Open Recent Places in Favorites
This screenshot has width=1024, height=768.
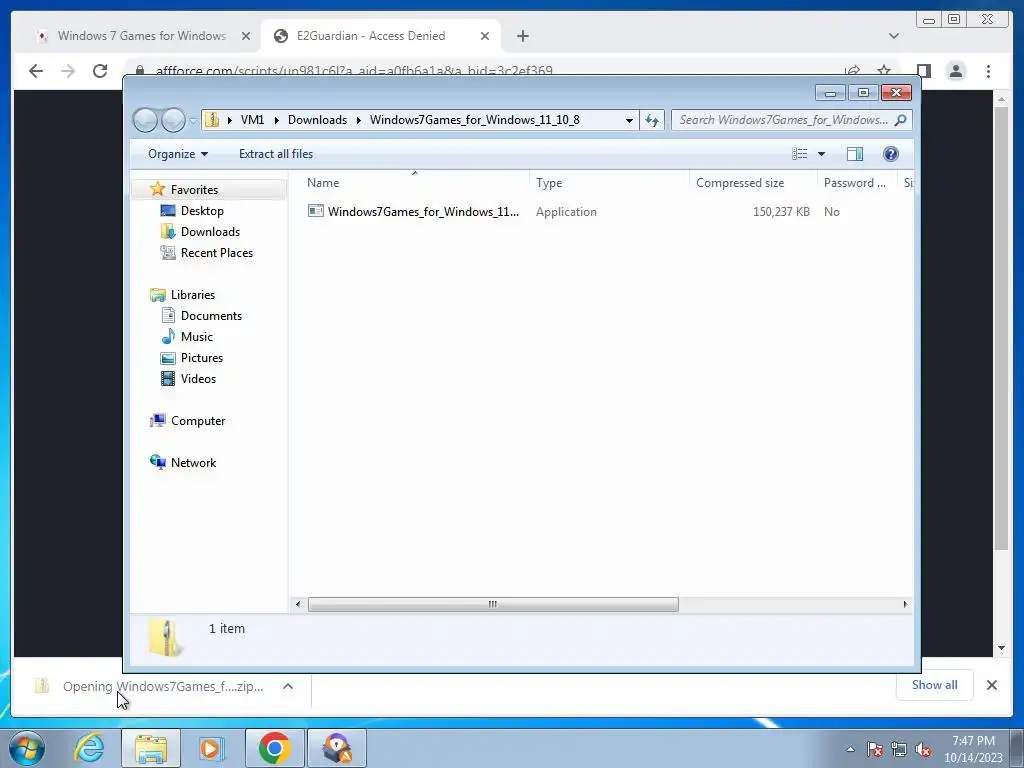click(216, 253)
